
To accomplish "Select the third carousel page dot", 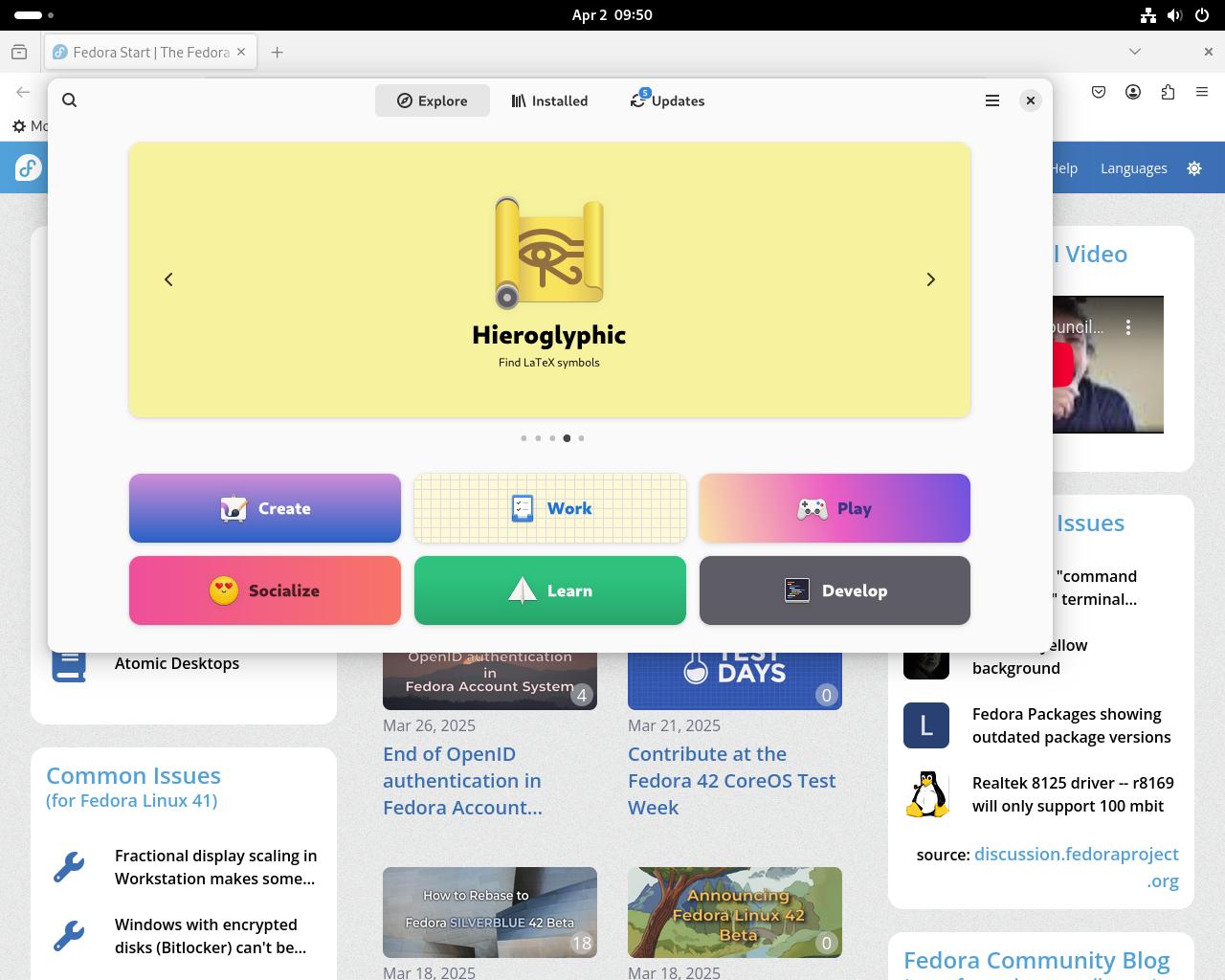I will [552, 438].
